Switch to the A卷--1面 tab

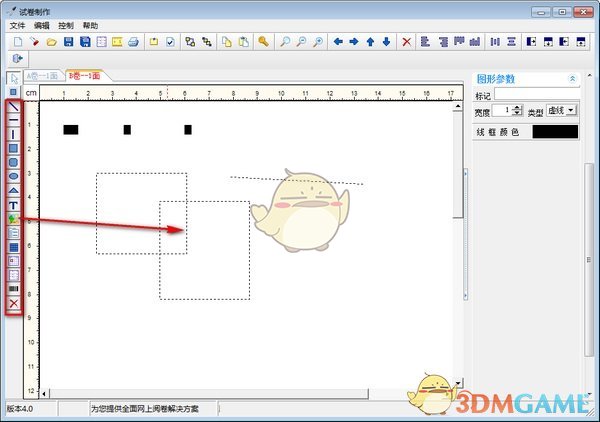click(42, 76)
